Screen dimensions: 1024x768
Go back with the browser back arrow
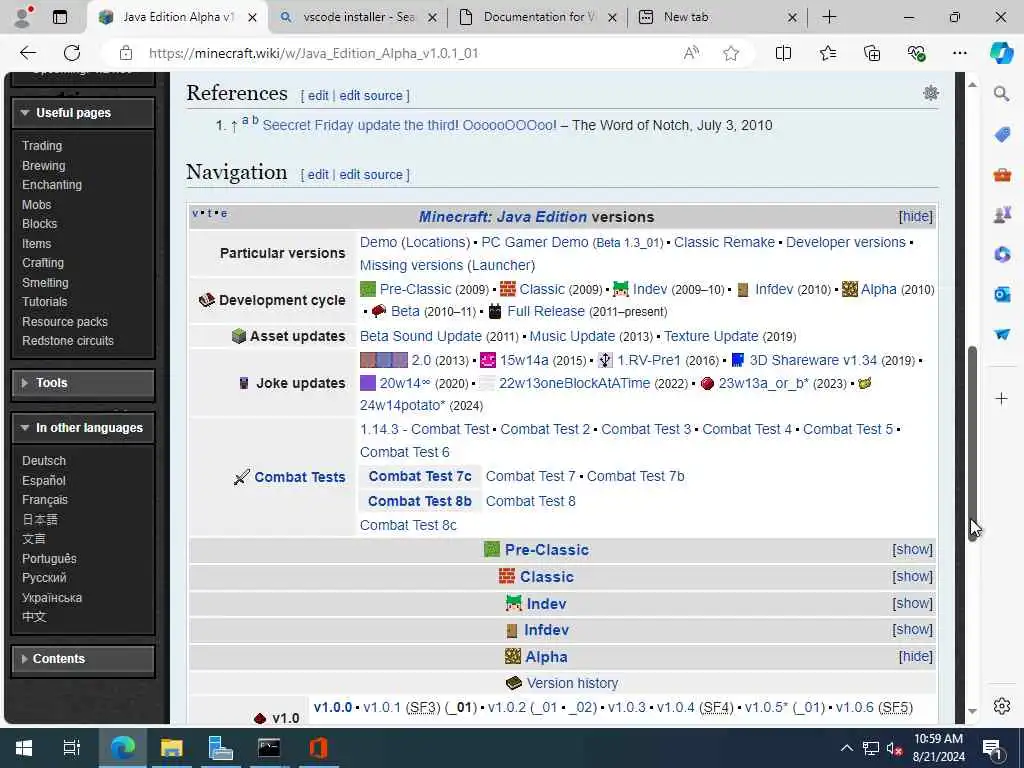(28, 53)
